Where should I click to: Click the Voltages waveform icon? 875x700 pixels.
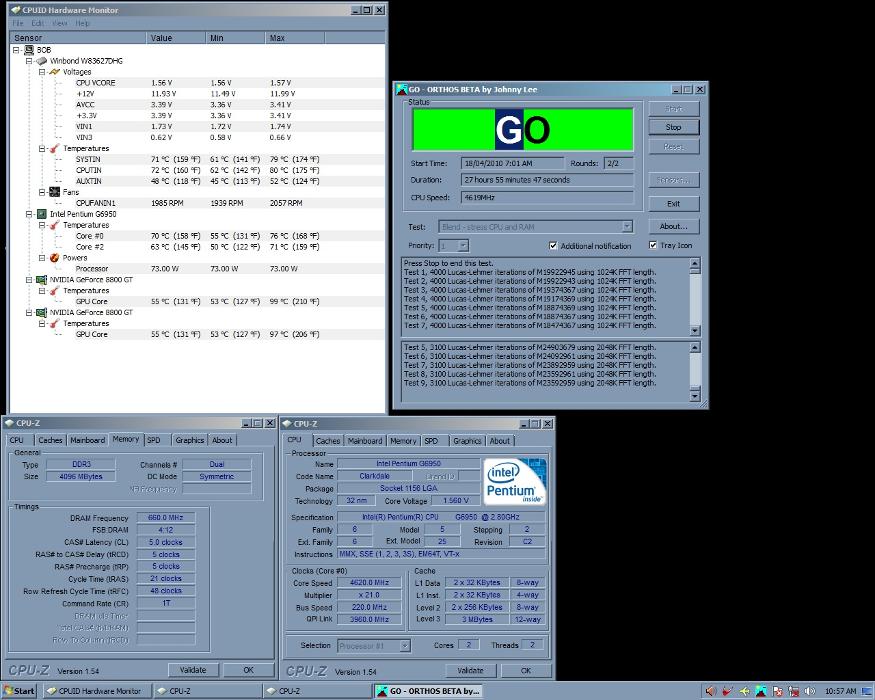(x=55, y=72)
